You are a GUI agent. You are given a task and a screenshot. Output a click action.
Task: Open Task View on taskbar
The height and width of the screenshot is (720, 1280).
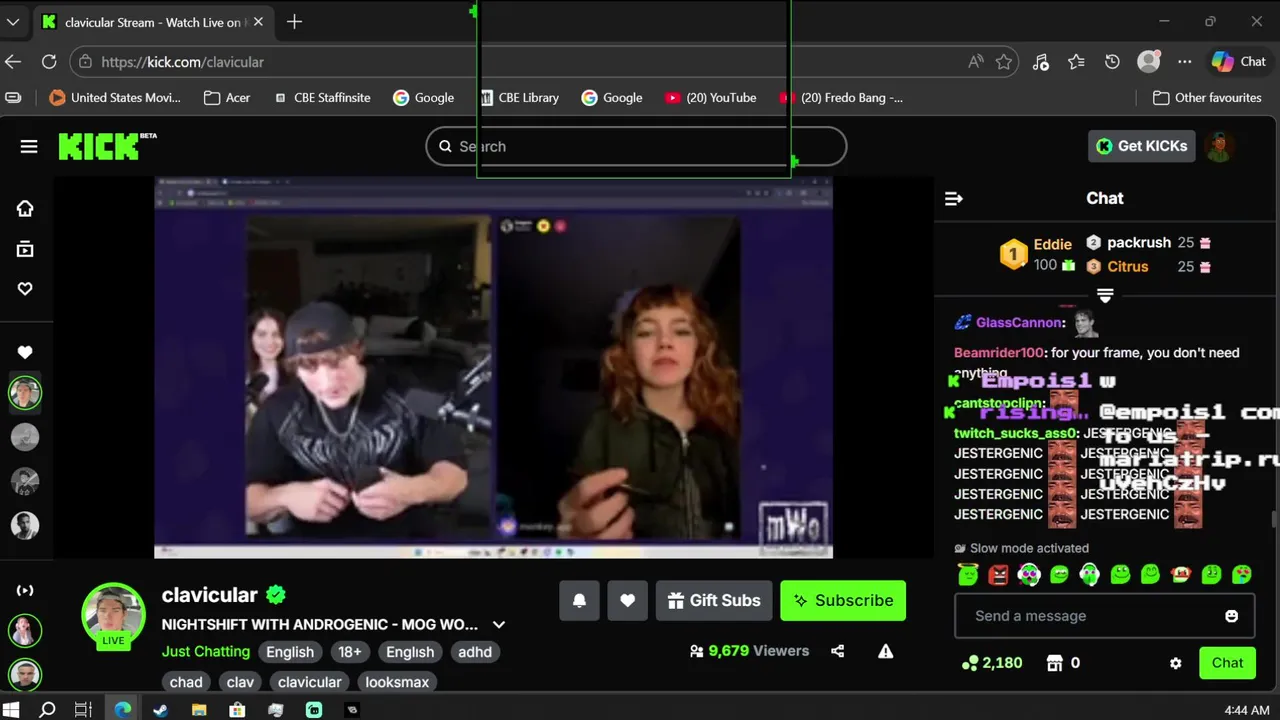(84, 710)
